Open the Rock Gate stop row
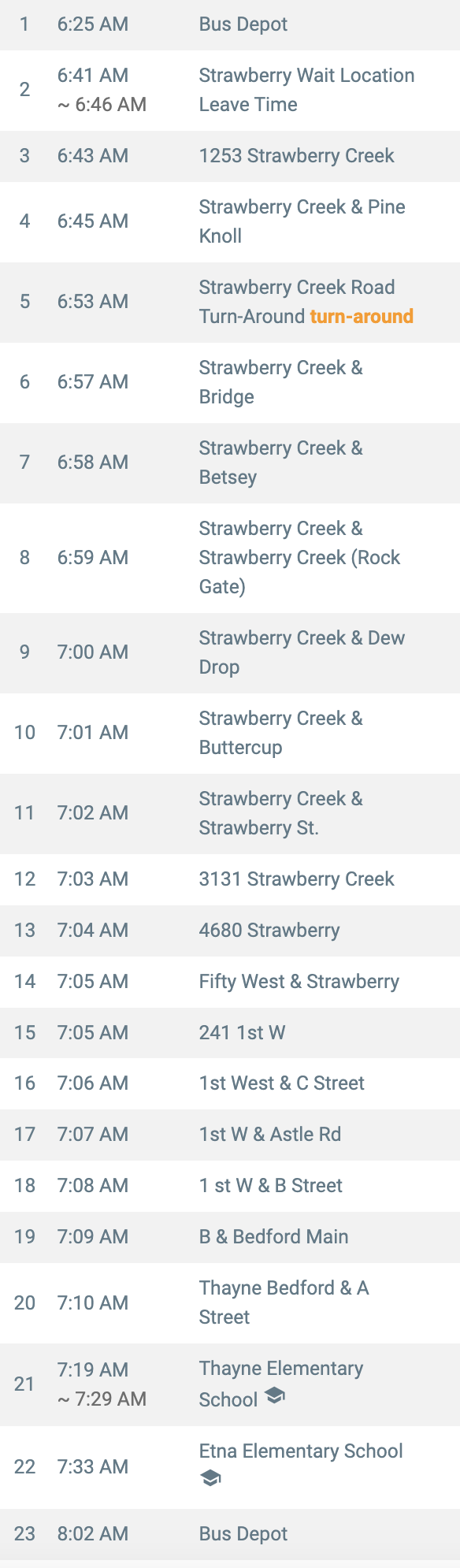This screenshot has width=460, height=1568. click(230, 558)
